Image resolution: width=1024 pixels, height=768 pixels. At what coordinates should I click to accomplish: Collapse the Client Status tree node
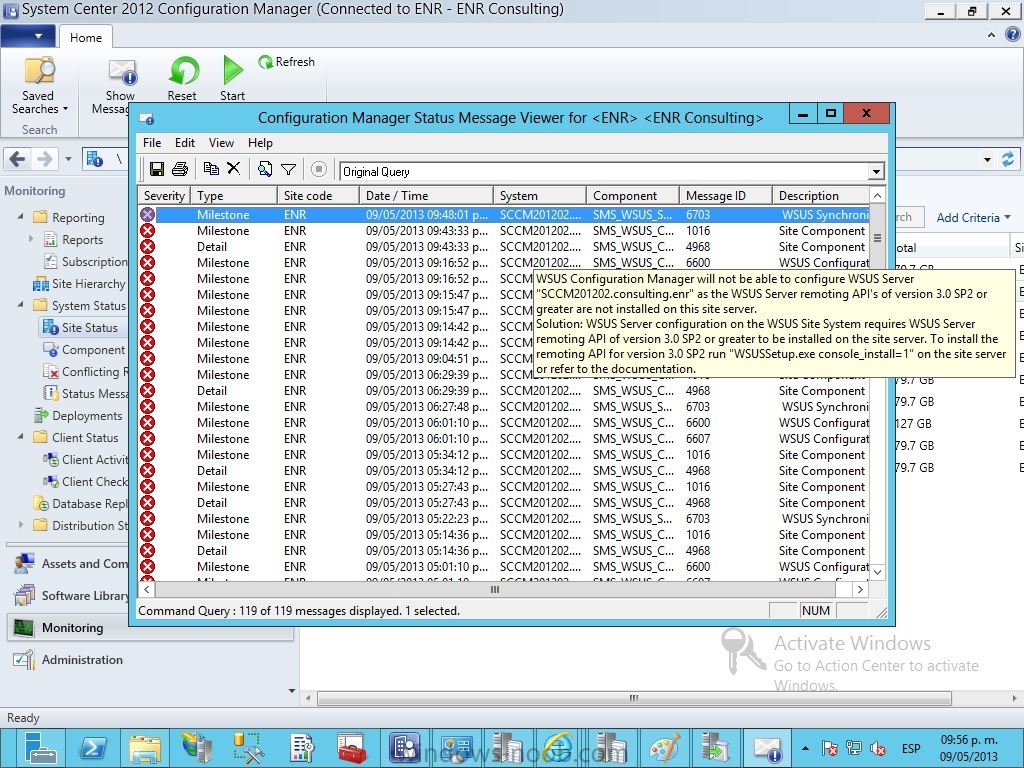coord(20,436)
